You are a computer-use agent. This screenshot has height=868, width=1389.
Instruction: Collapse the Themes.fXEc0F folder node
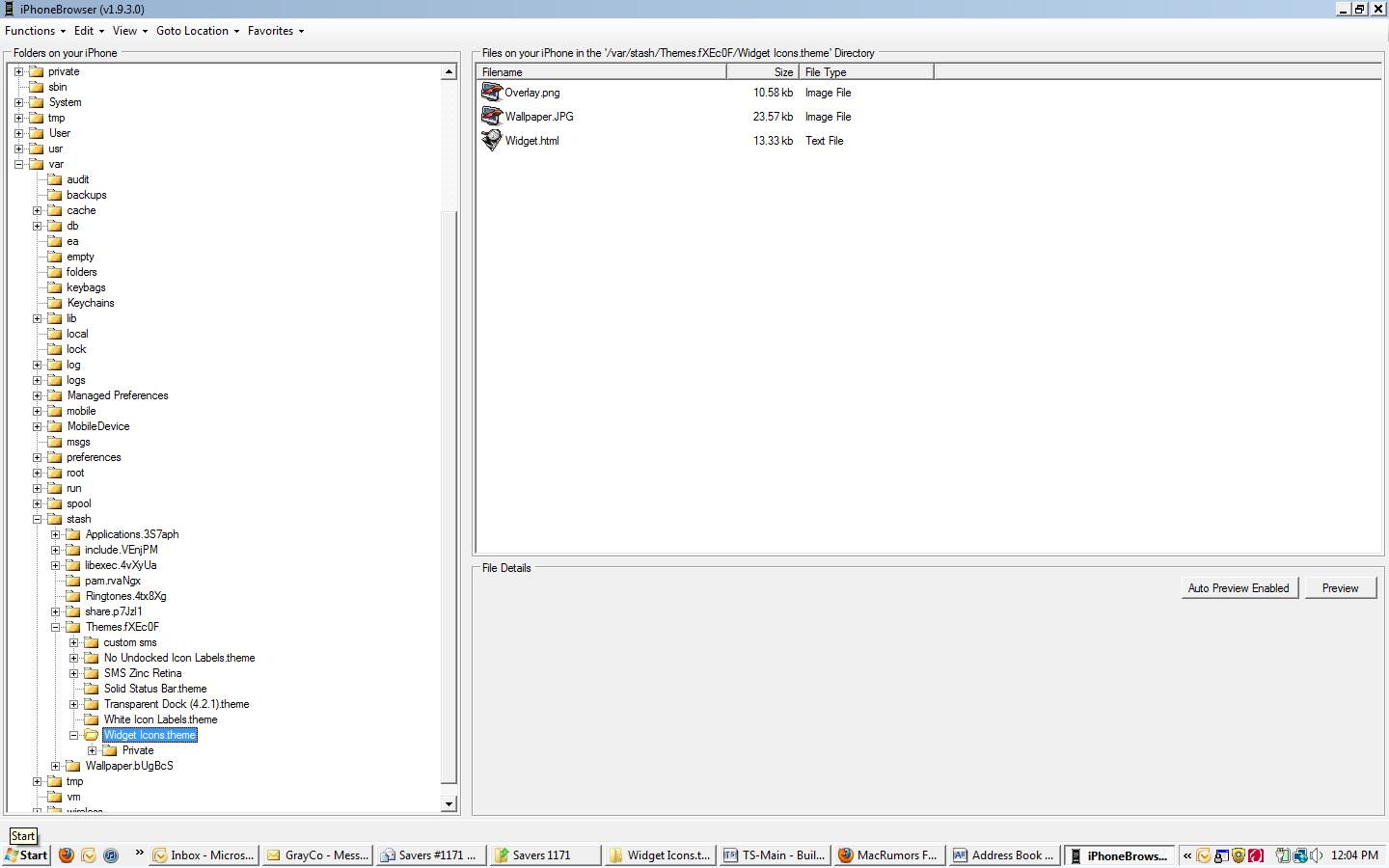pos(55,627)
